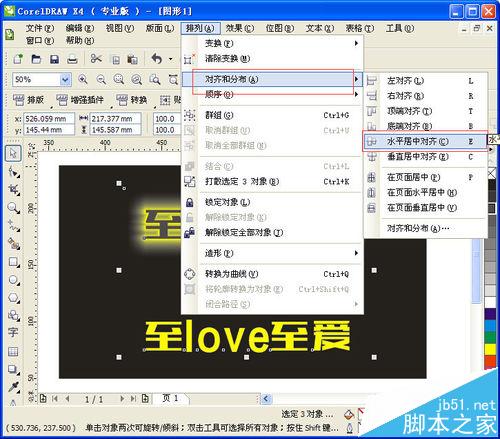Select the Ellipse tool
This screenshot has height=439, width=500.
(x=14, y=280)
